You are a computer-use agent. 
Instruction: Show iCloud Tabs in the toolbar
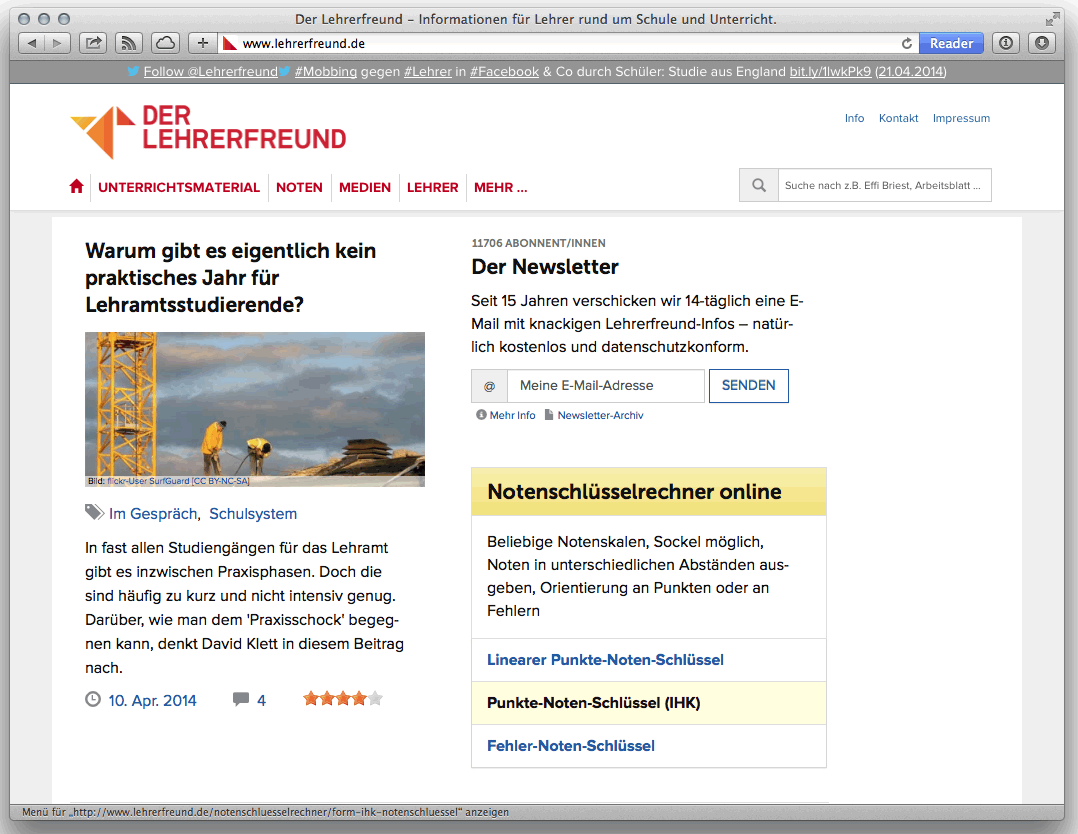[164, 43]
